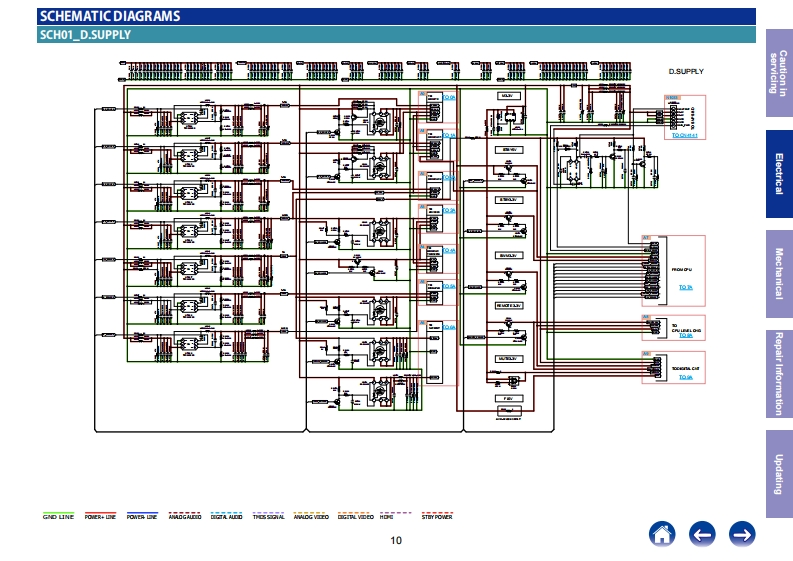Click the STBY POWER legend entry
Image resolution: width=793 pixels, height=561 pixels.
(437, 516)
